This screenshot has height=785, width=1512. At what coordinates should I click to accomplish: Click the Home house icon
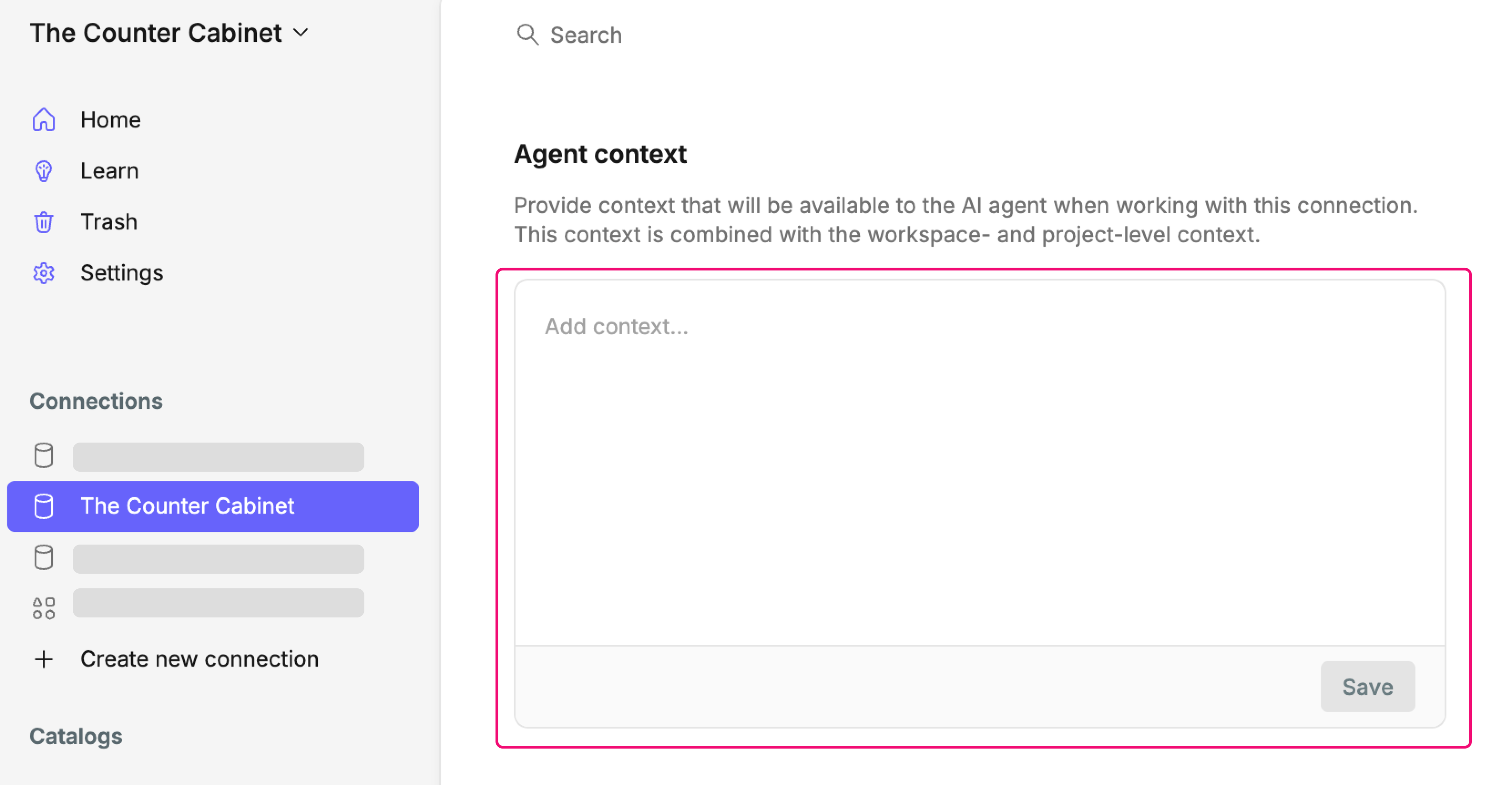tap(43, 120)
